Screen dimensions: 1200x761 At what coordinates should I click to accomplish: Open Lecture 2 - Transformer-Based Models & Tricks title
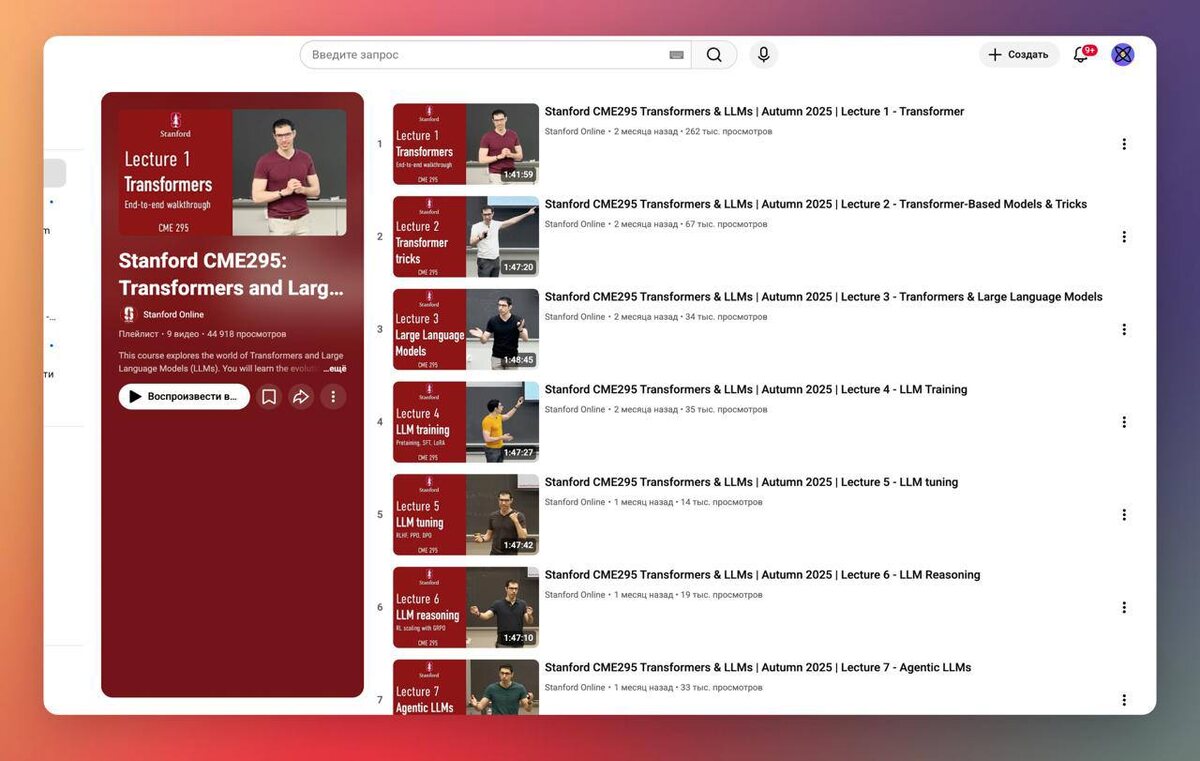pyautogui.click(x=816, y=204)
